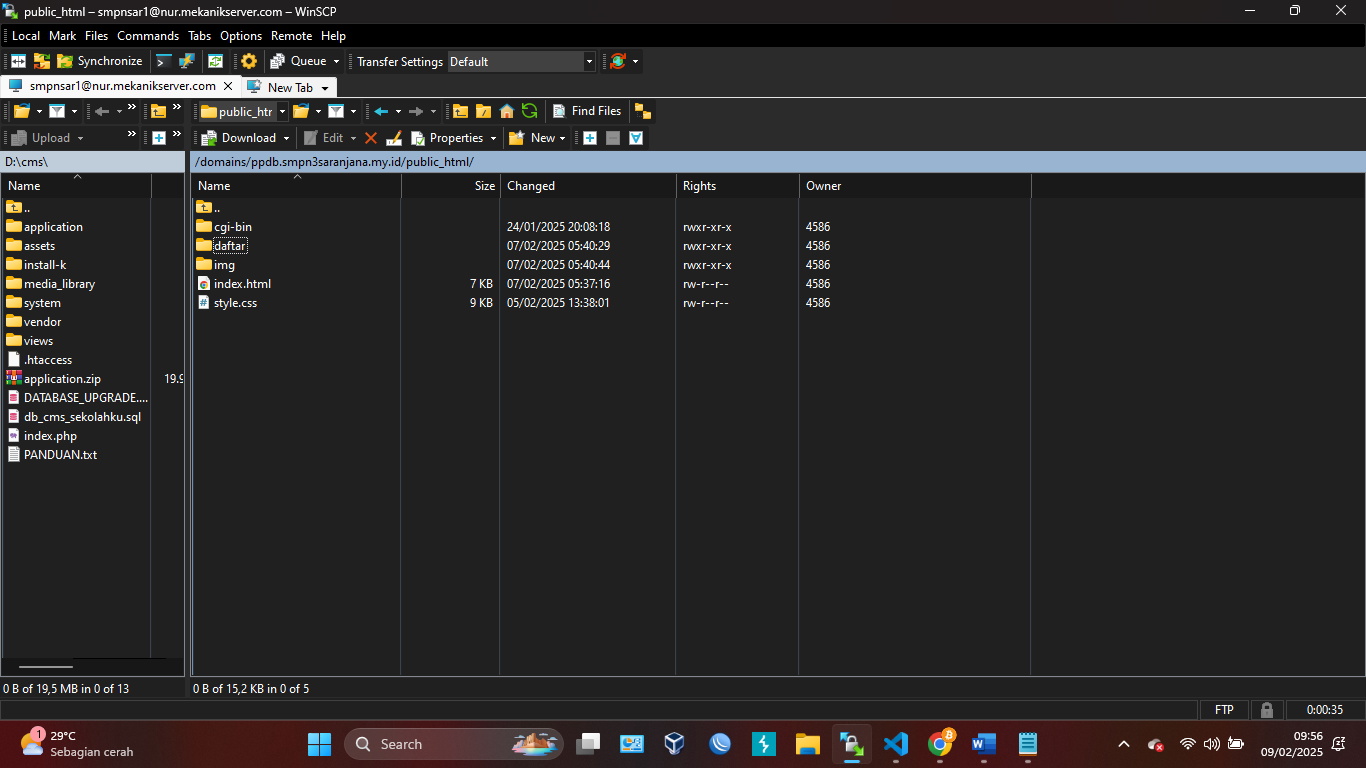Open Google Chrome from taskbar

(940, 744)
